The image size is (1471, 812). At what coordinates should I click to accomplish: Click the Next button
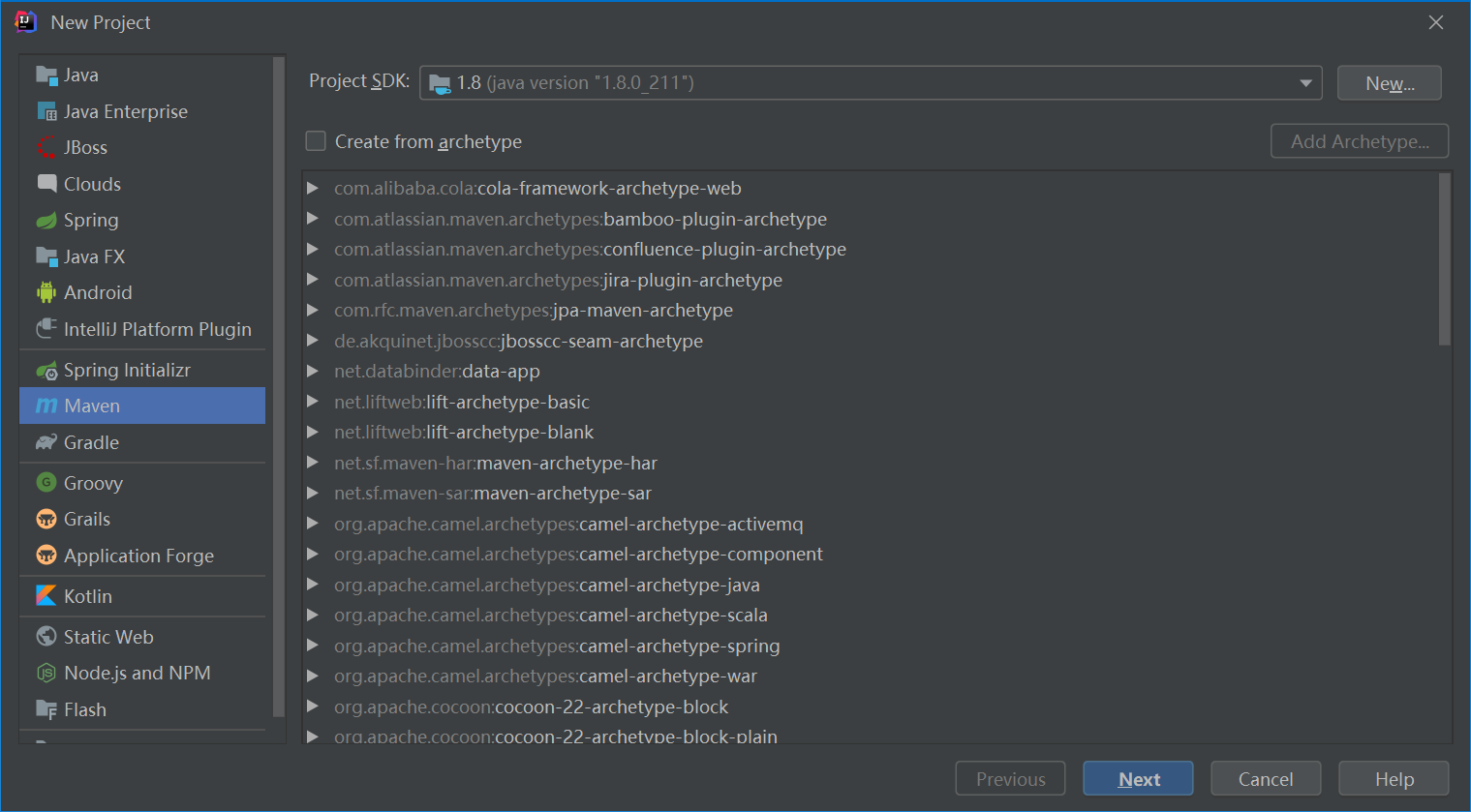coord(1138,779)
